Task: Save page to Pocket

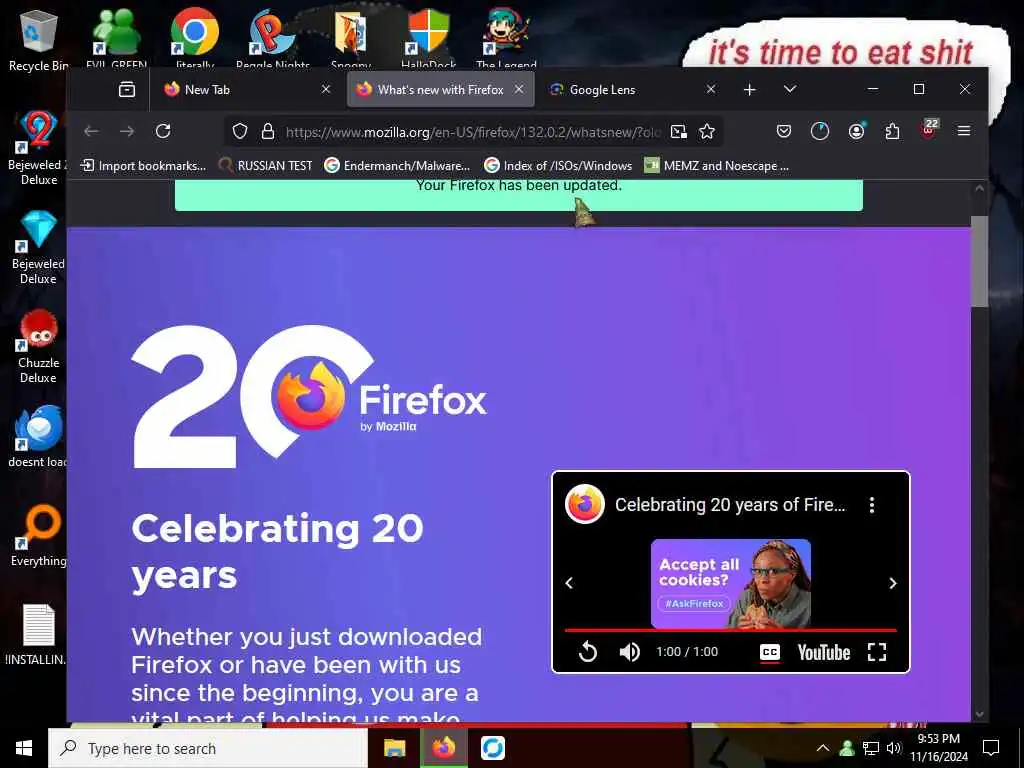Action: 784,131
